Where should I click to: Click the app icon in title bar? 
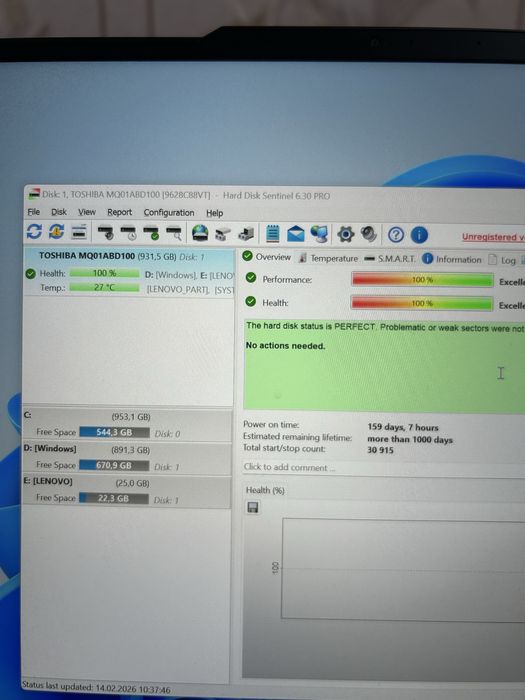click(34, 194)
